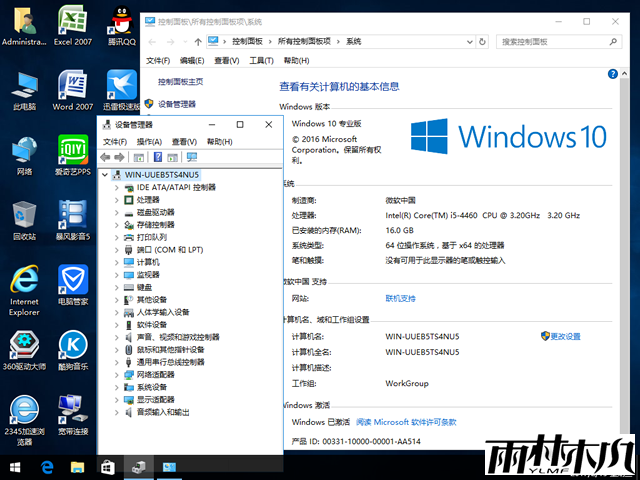Open the 酷狗音乐 desktop shortcut

pyautogui.click(x=72, y=346)
